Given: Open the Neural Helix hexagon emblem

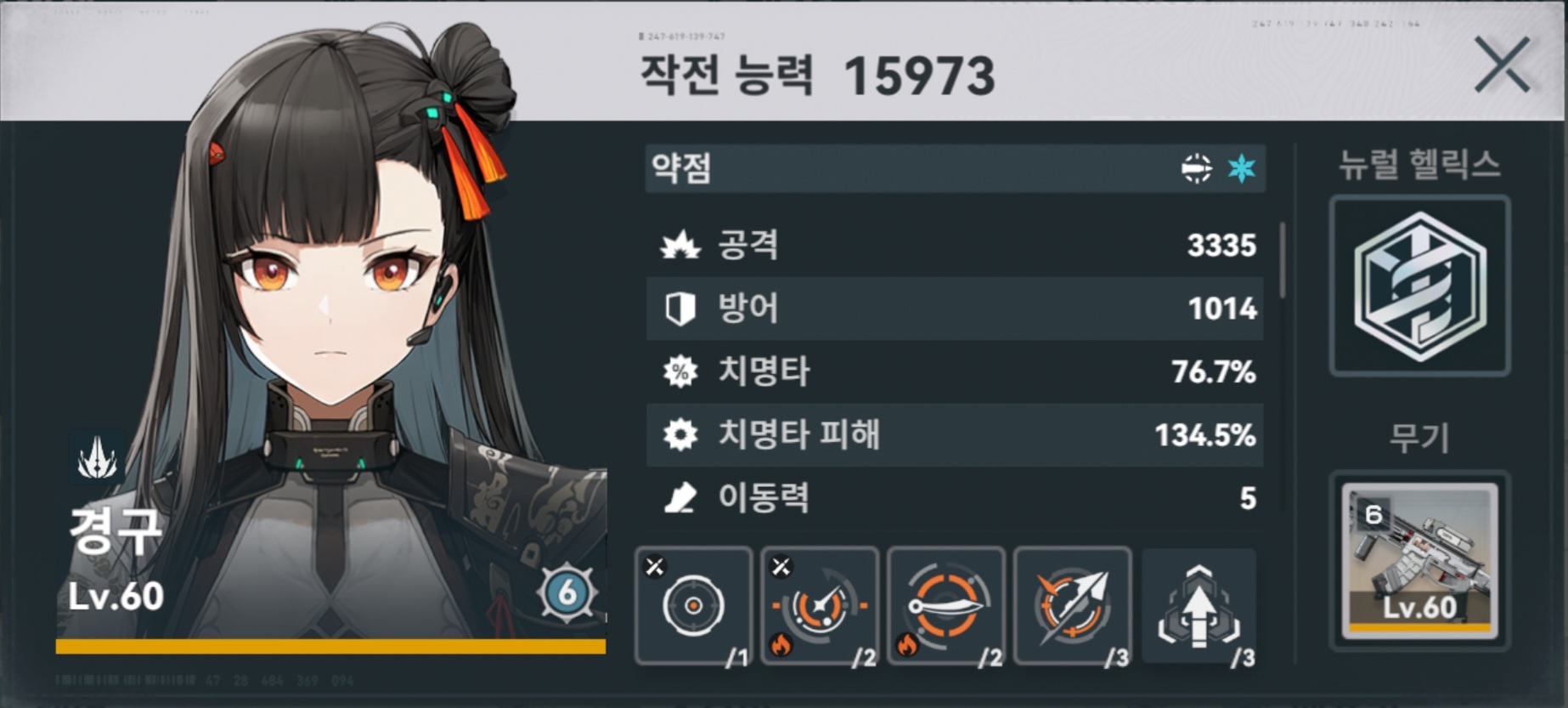Looking at the screenshot, I should 1419,286.
